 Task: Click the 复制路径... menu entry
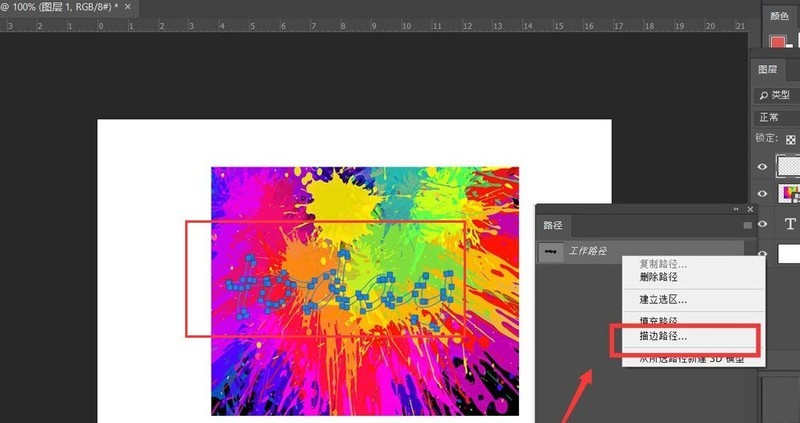(663, 265)
